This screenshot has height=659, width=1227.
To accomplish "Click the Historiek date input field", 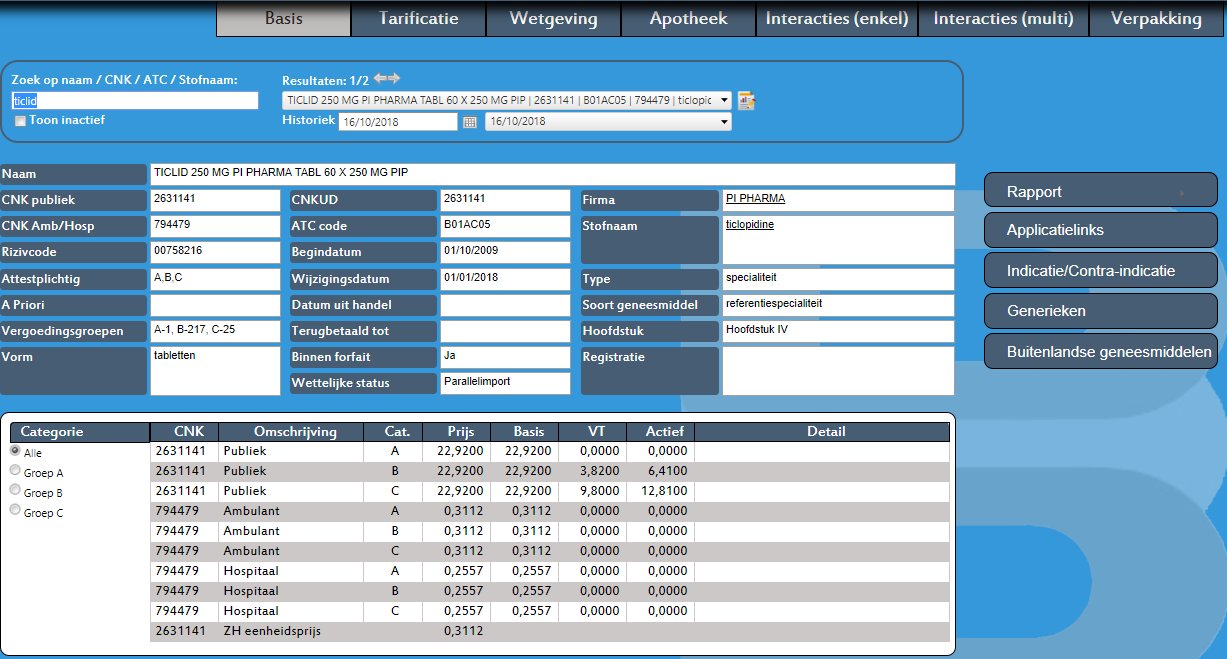I will click(398, 122).
